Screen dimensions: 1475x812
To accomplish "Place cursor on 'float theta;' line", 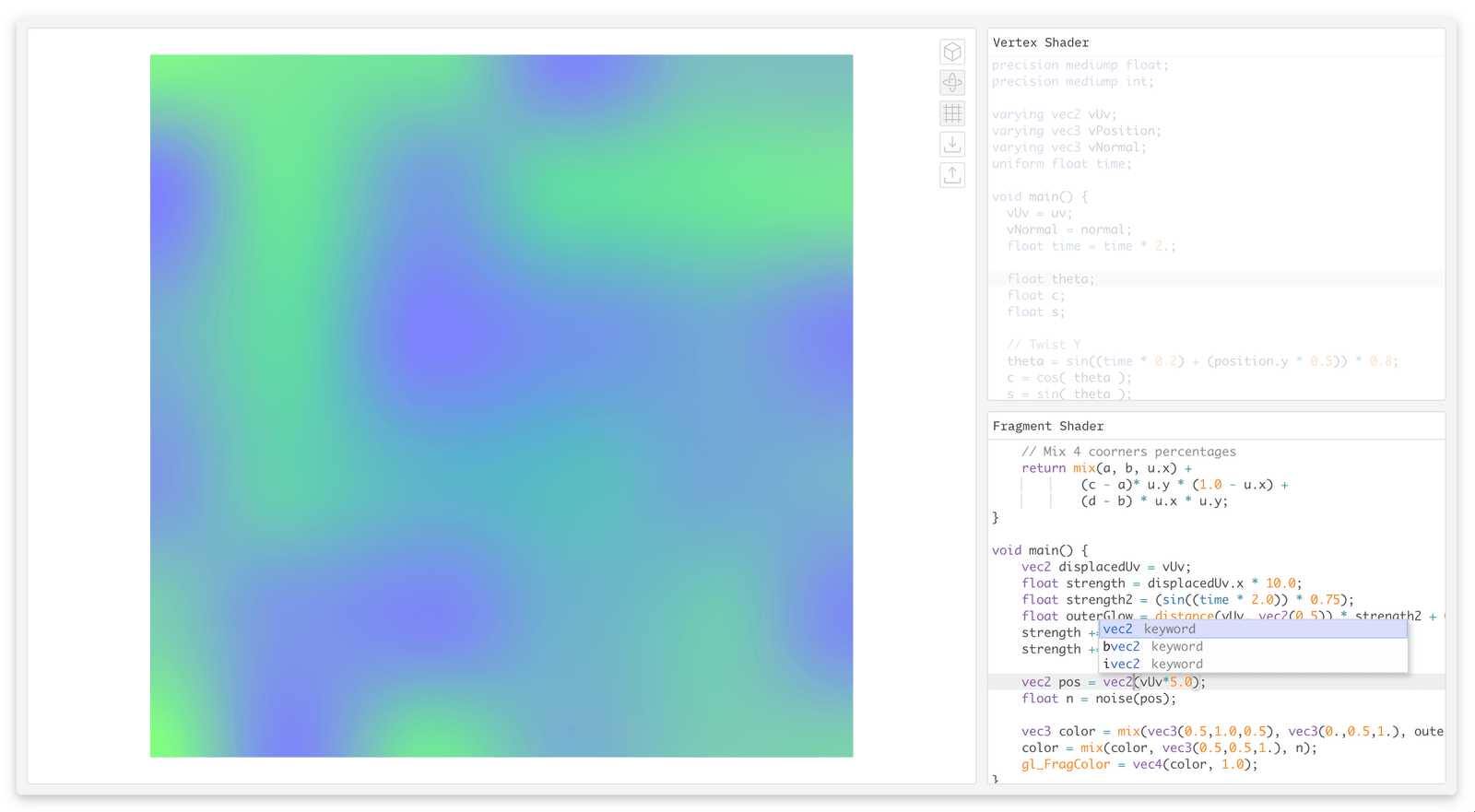I will pos(1050,279).
